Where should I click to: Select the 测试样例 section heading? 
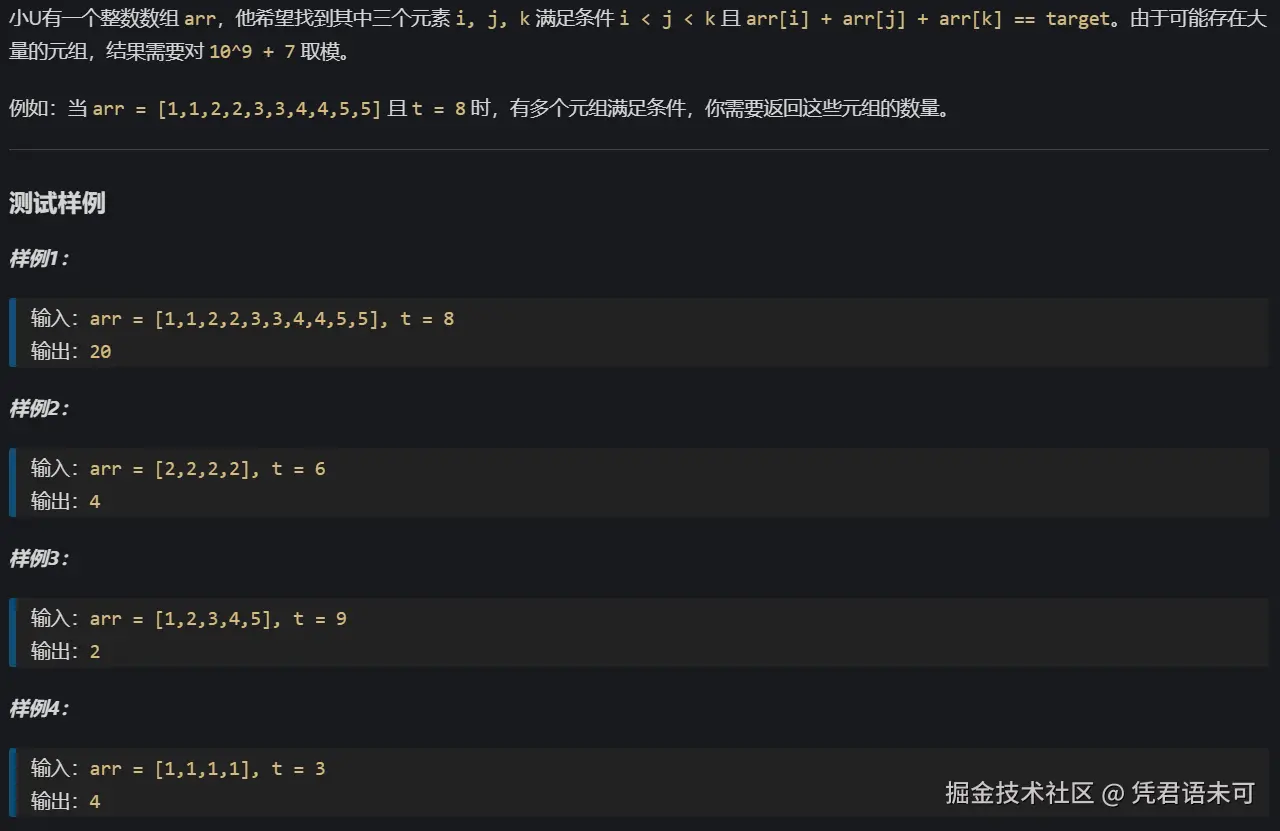[x=57, y=203]
